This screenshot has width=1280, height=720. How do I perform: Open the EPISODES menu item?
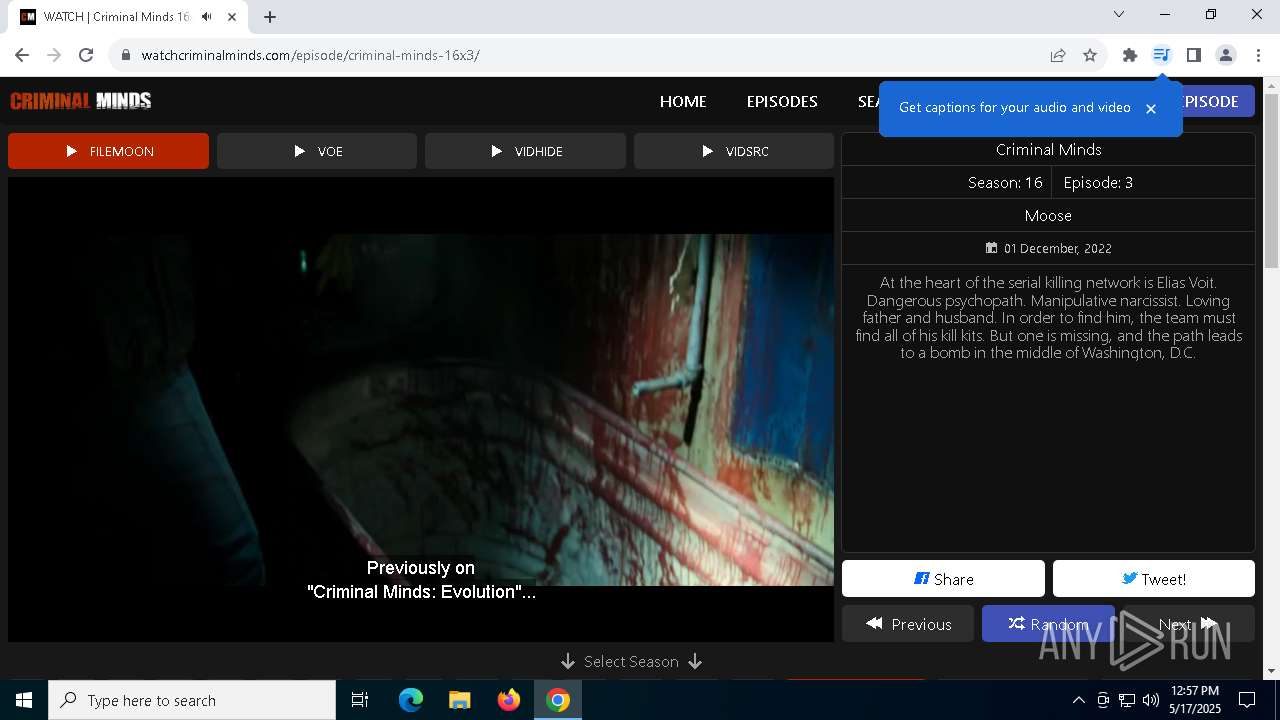782,101
